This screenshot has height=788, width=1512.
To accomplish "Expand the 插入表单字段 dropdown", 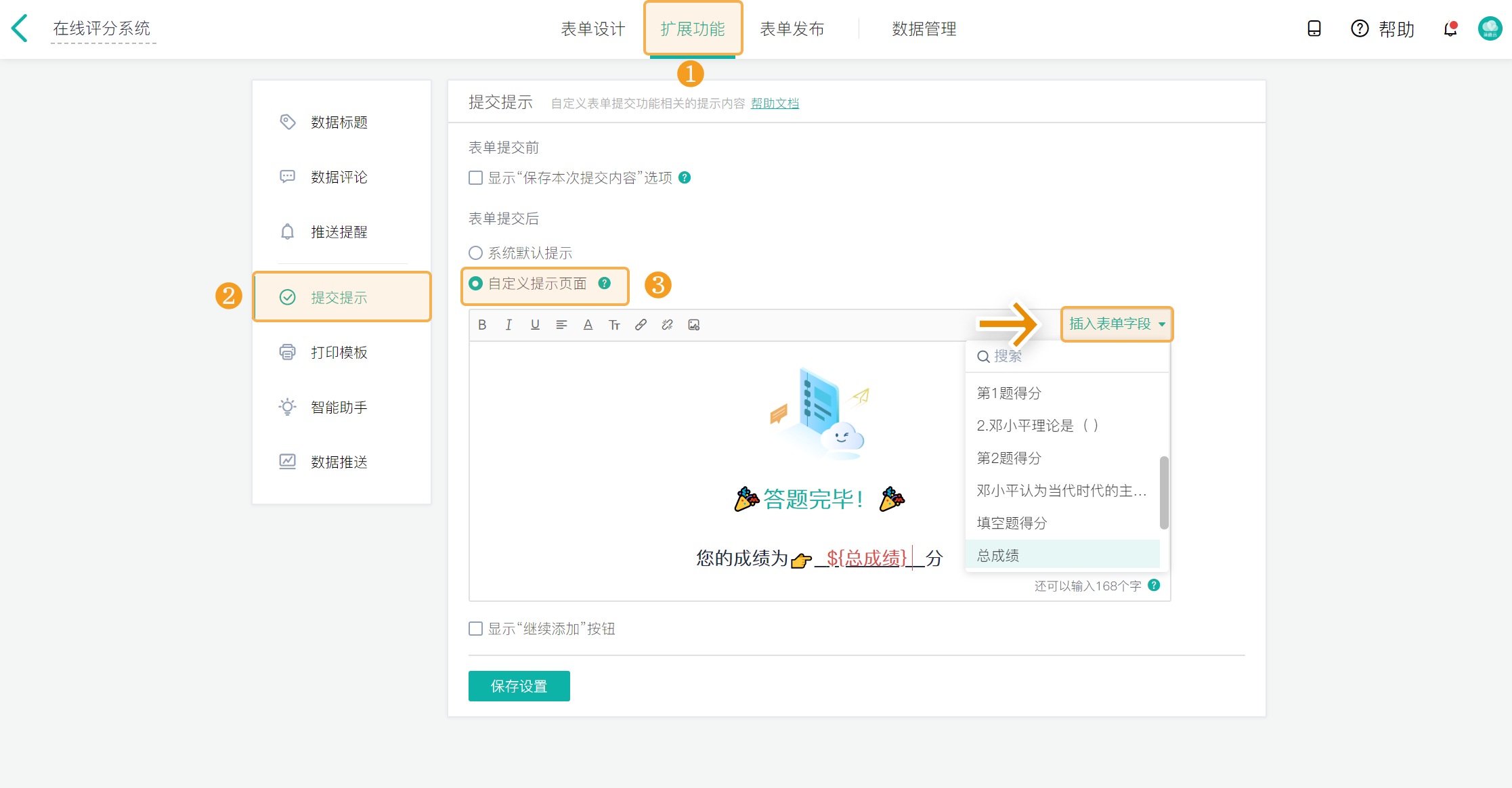I will [x=1117, y=324].
